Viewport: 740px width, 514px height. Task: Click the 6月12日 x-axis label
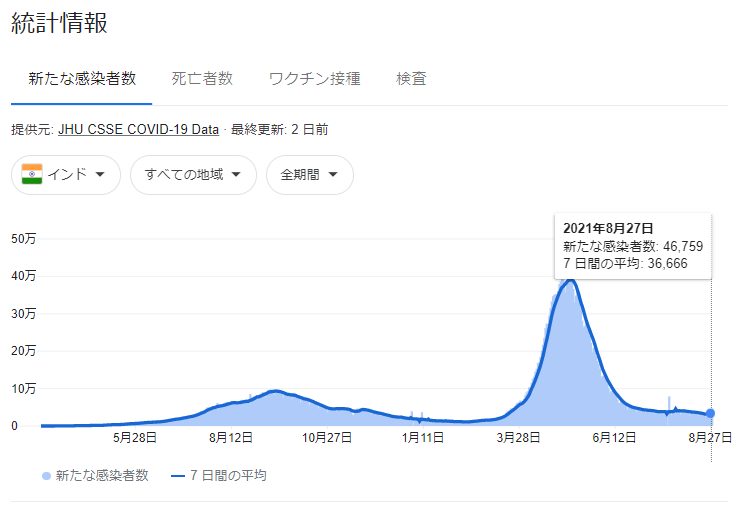(x=614, y=438)
